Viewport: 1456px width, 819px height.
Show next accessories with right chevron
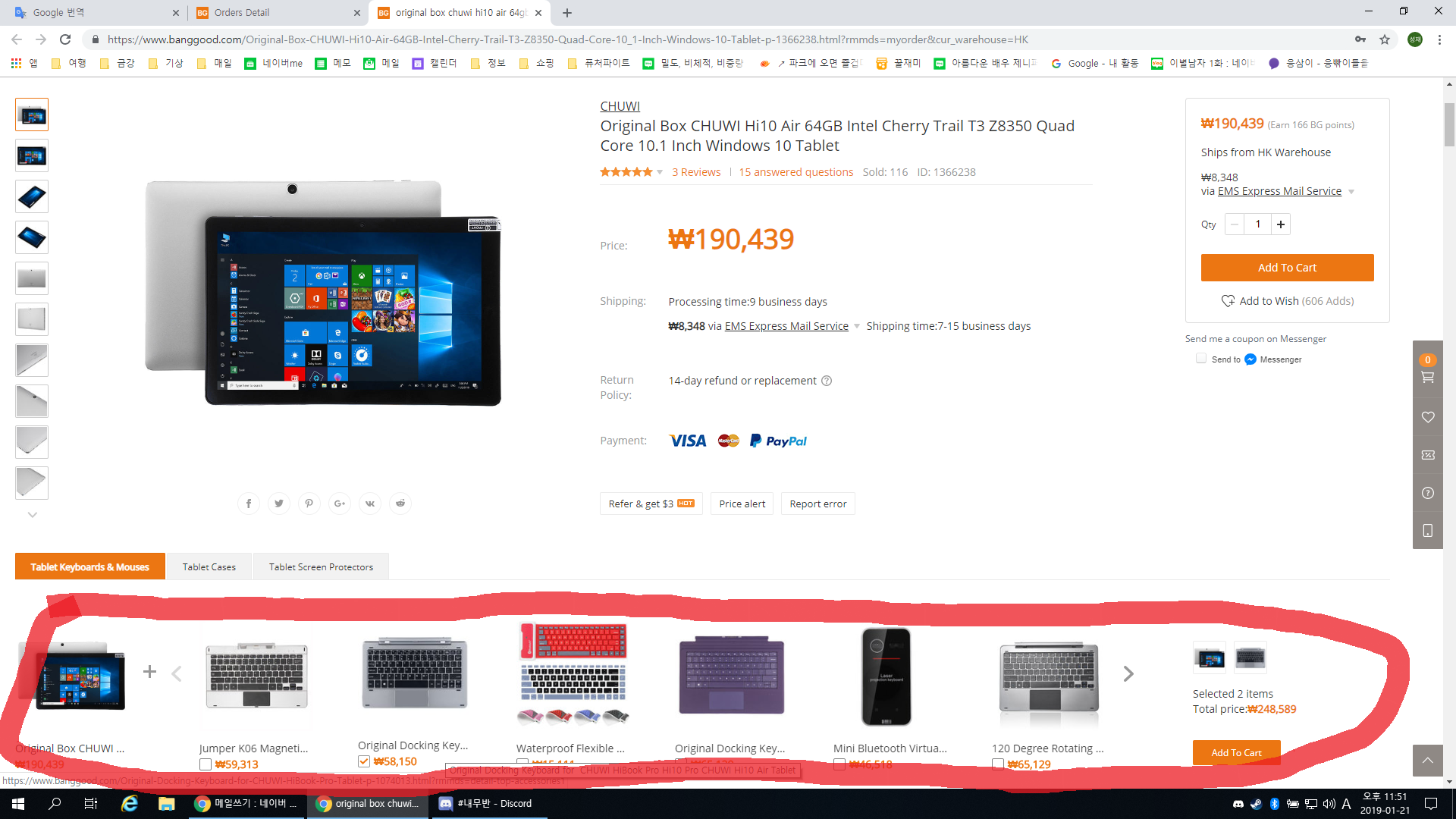click(1128, 673)
